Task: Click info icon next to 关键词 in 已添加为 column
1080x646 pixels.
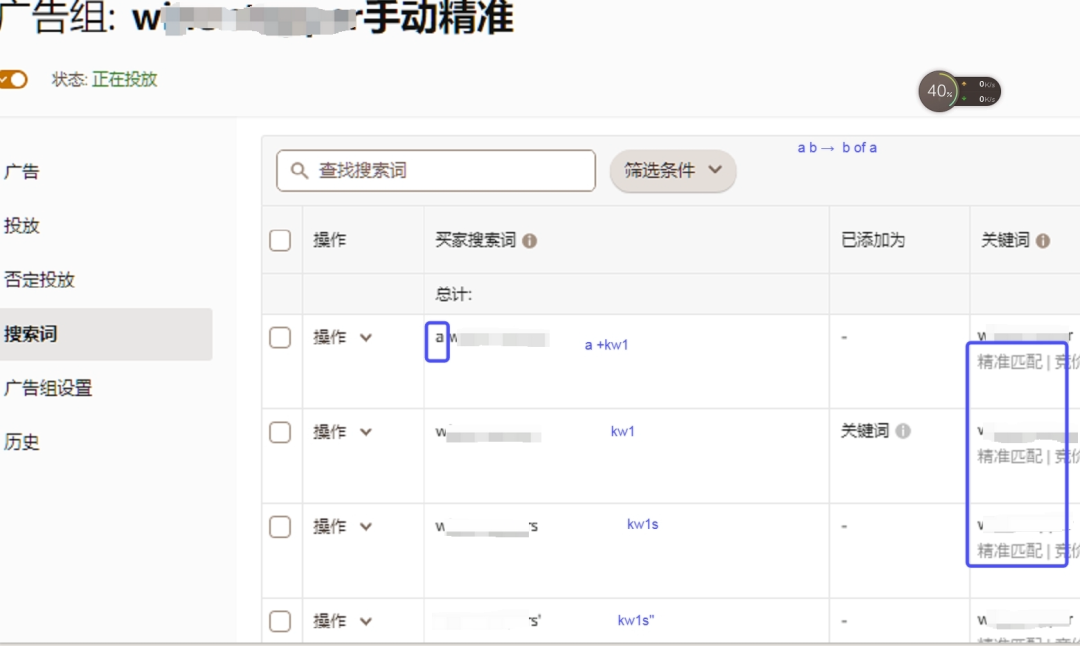Action: pos(903,431)
